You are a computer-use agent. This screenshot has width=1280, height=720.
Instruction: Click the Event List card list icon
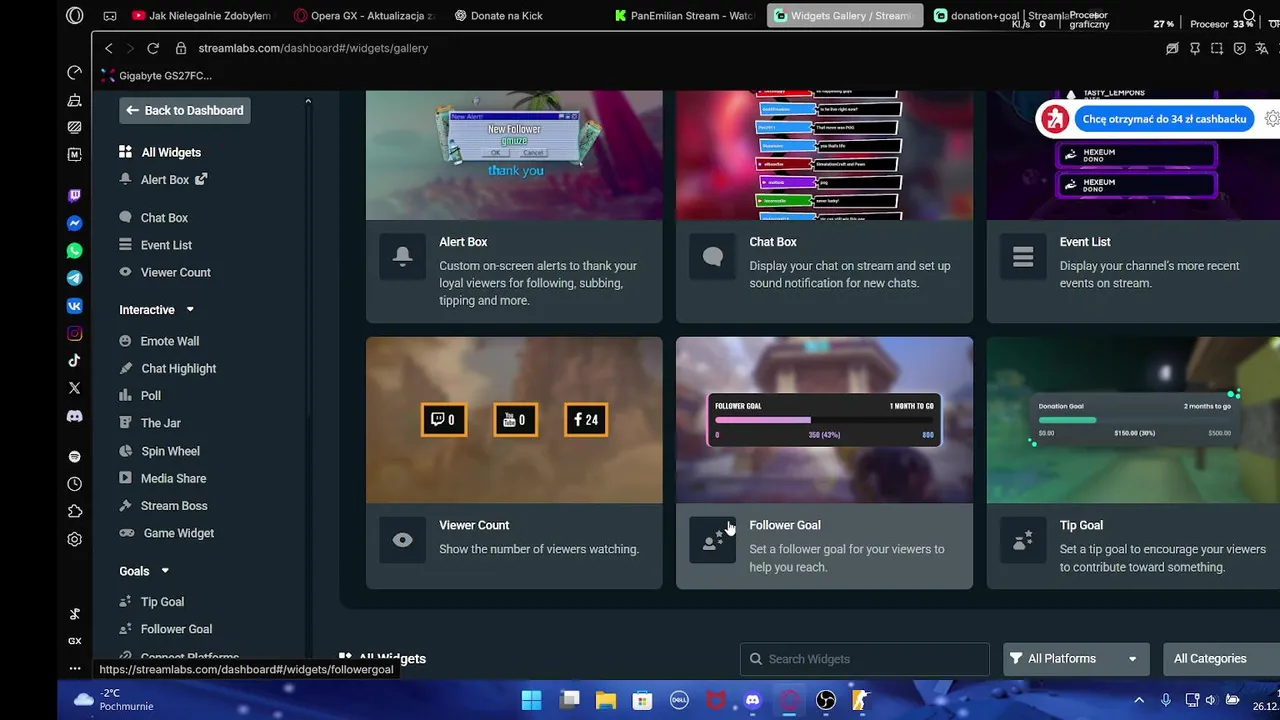click(1023, 257)
